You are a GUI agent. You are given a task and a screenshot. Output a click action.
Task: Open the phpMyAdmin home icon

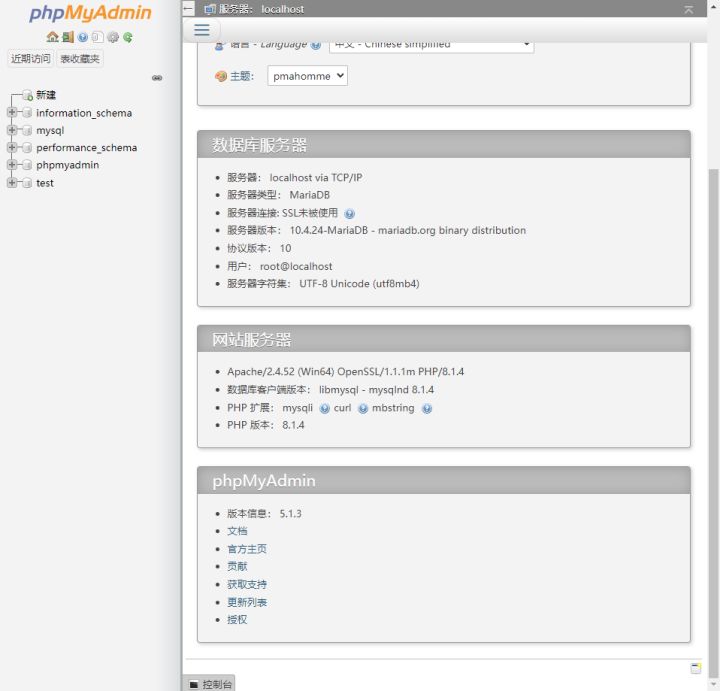click(52, 37)
